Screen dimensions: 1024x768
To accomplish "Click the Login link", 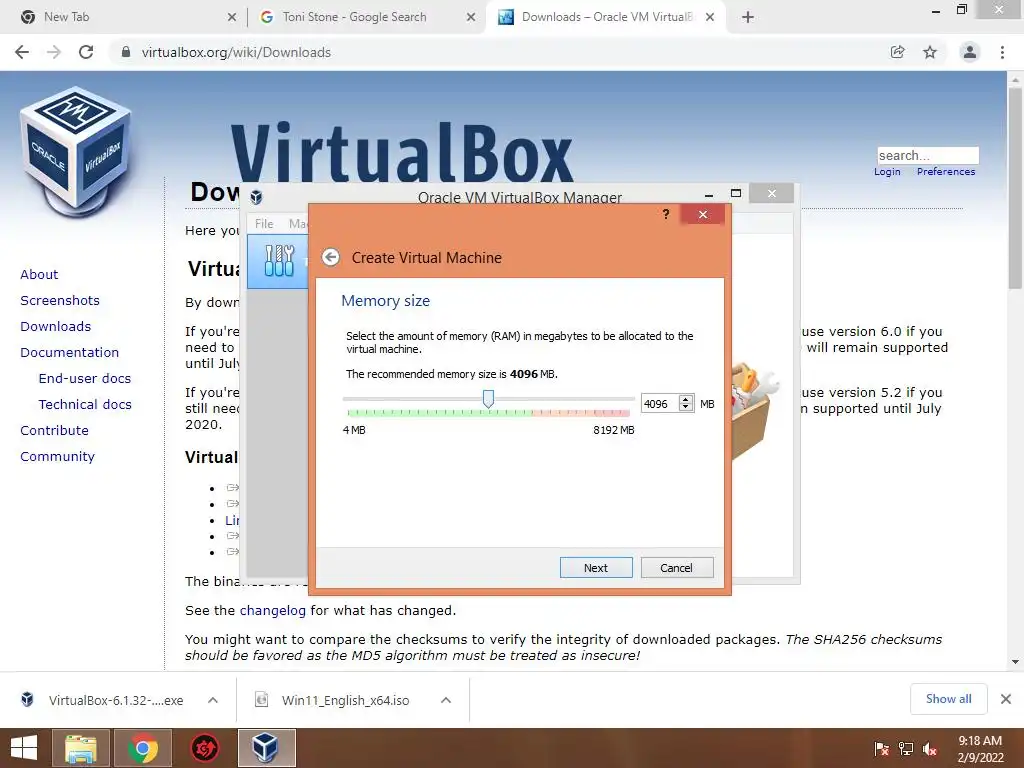I will pyautogui.click(x=887, y=171).
